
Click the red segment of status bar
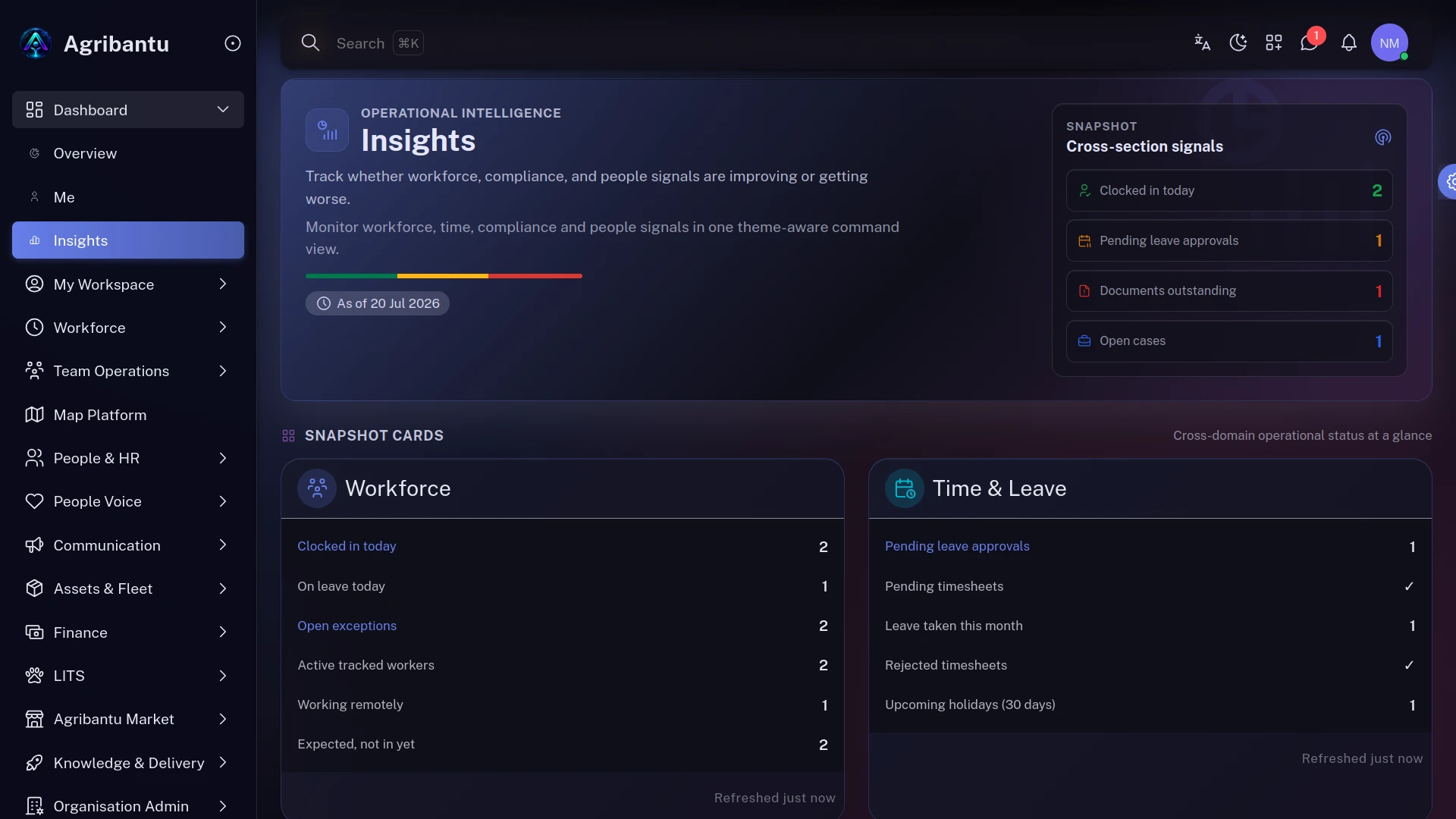point(535,276)
